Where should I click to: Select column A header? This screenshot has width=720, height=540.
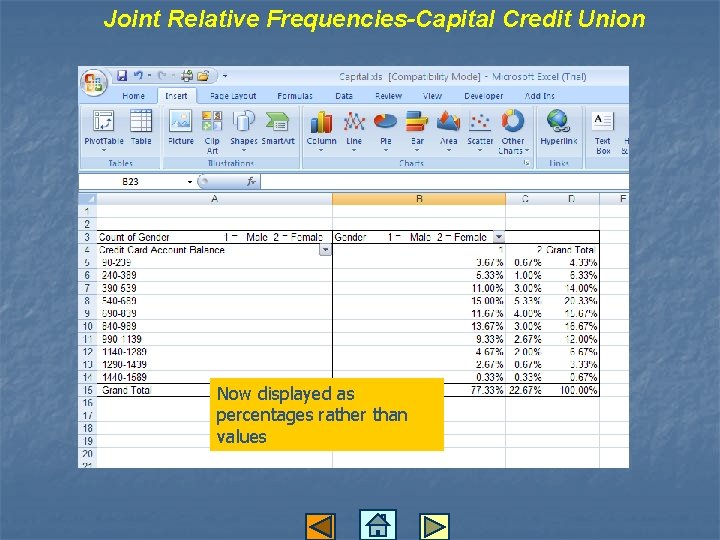coord(214,199)
